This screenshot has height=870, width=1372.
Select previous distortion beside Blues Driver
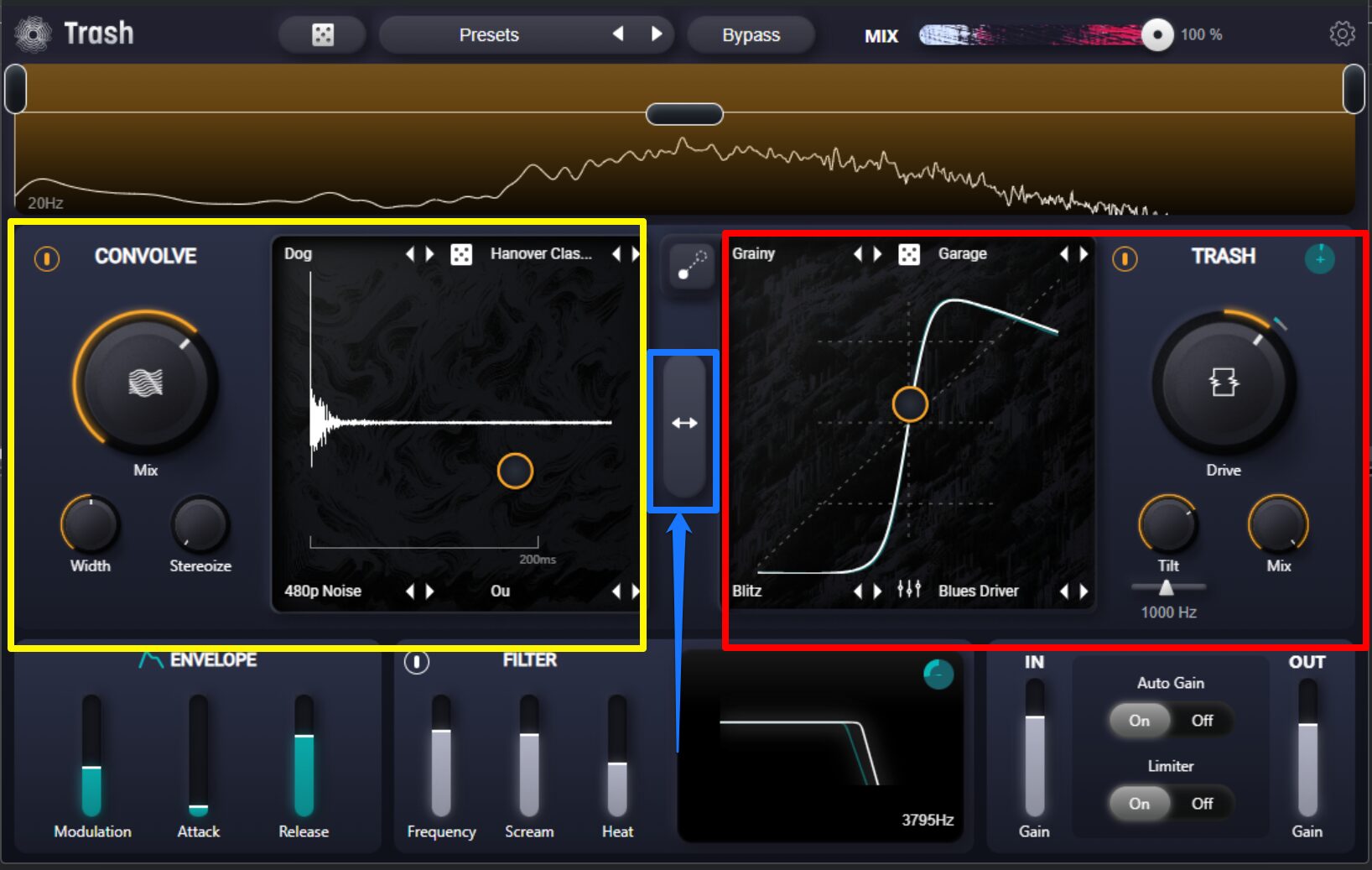pyautogui.click(x=1063, y=591)
